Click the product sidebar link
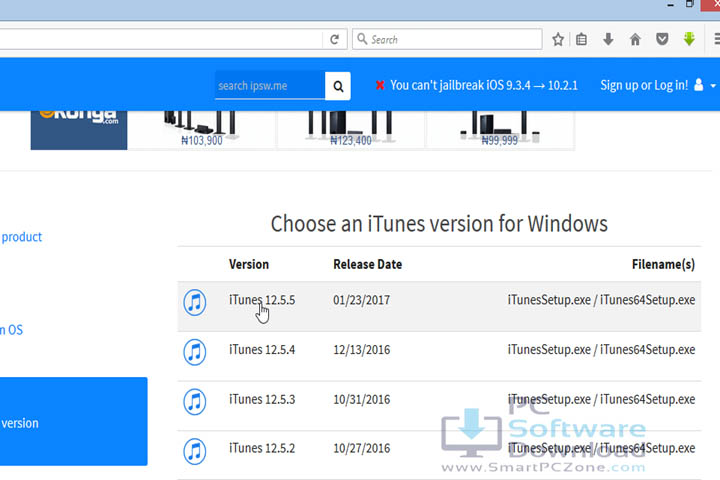The width and height of the screenshot is (720, 480). pos(22,237)
